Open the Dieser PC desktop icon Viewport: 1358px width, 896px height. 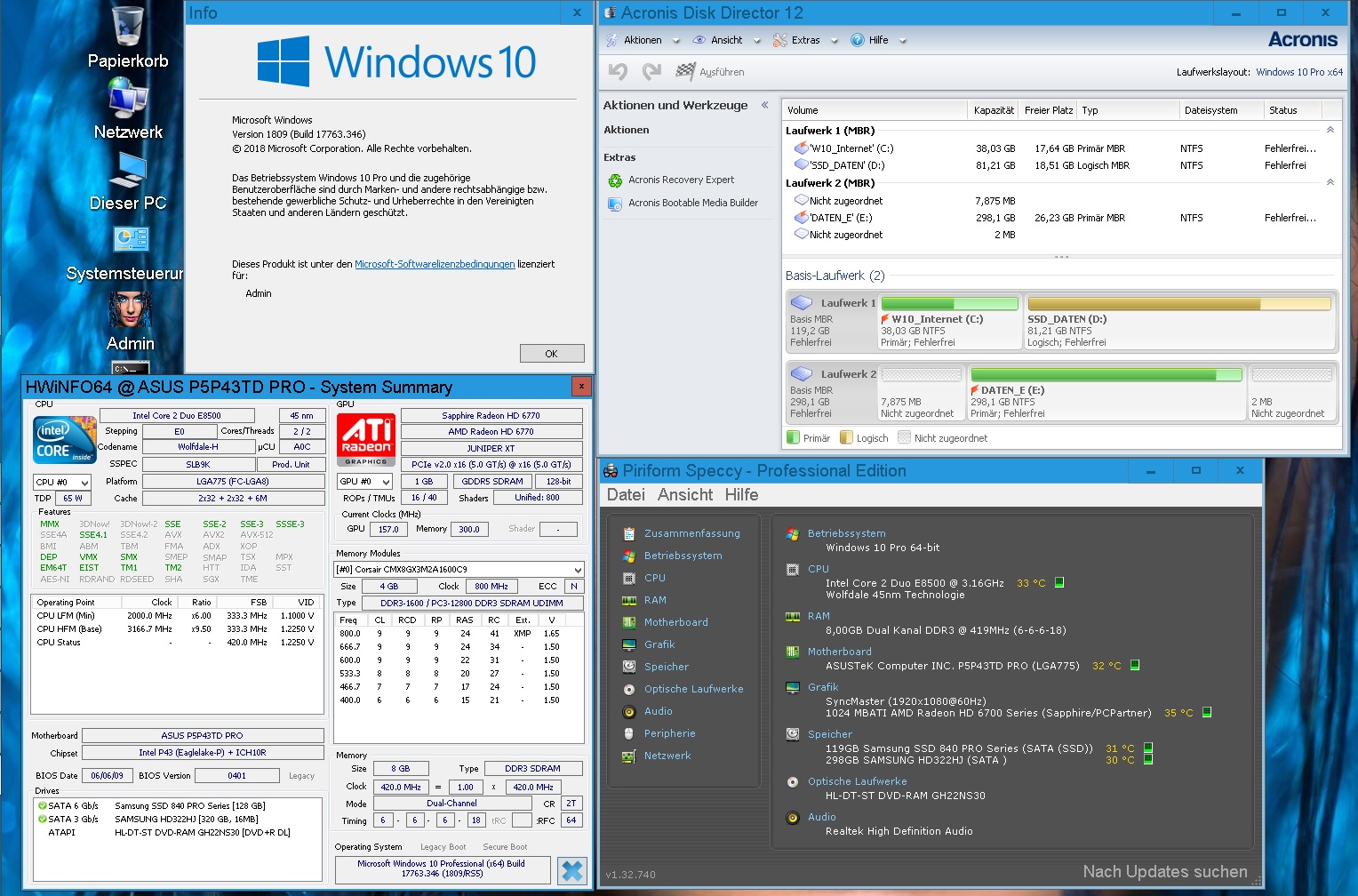pos(128,180)
